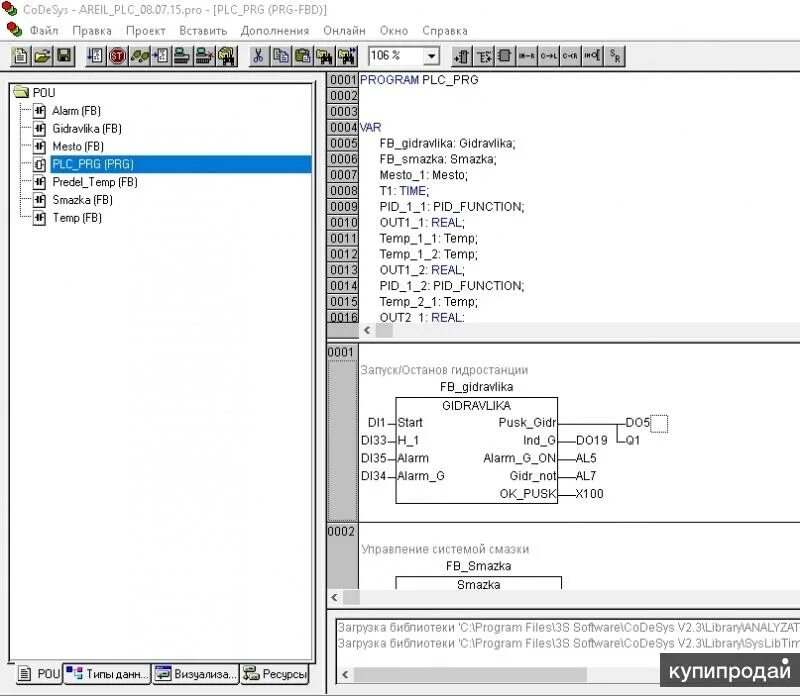Click the X100 output of OK_PUSK
The width and height of the screenshot is (800, 696).
click(x=589, y=494)
